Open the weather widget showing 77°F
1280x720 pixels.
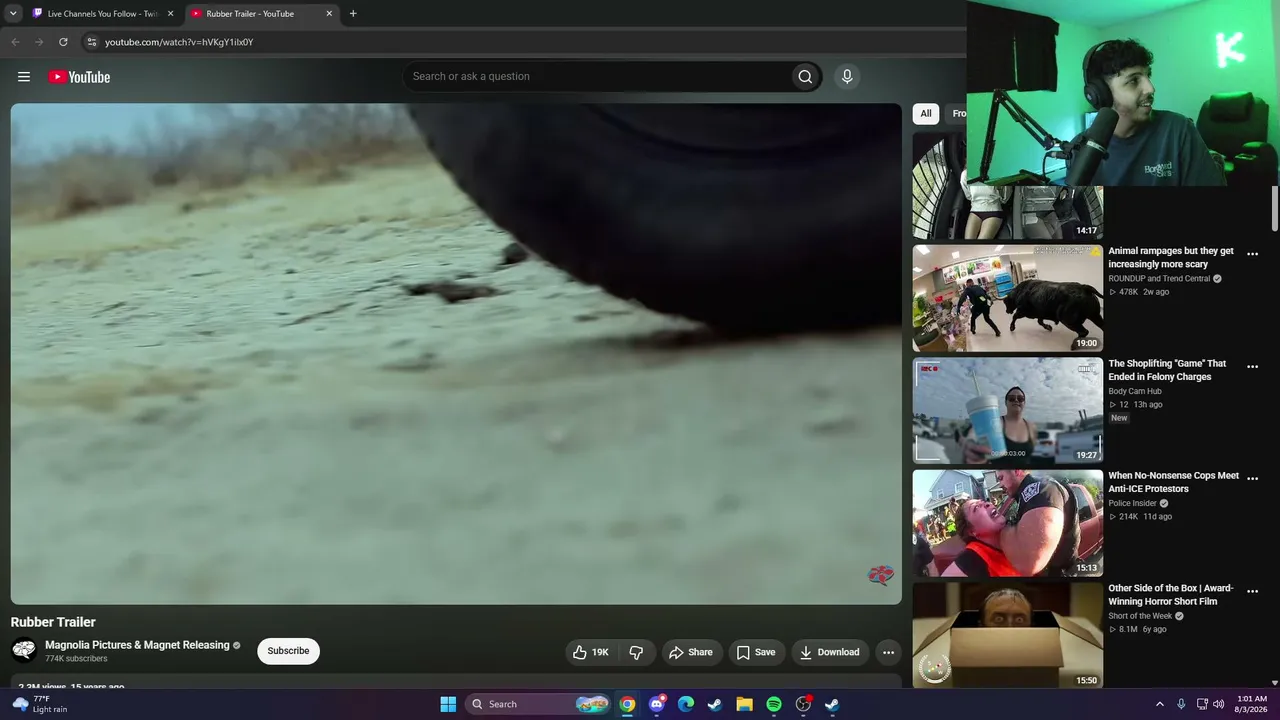(x=40, y=704)
